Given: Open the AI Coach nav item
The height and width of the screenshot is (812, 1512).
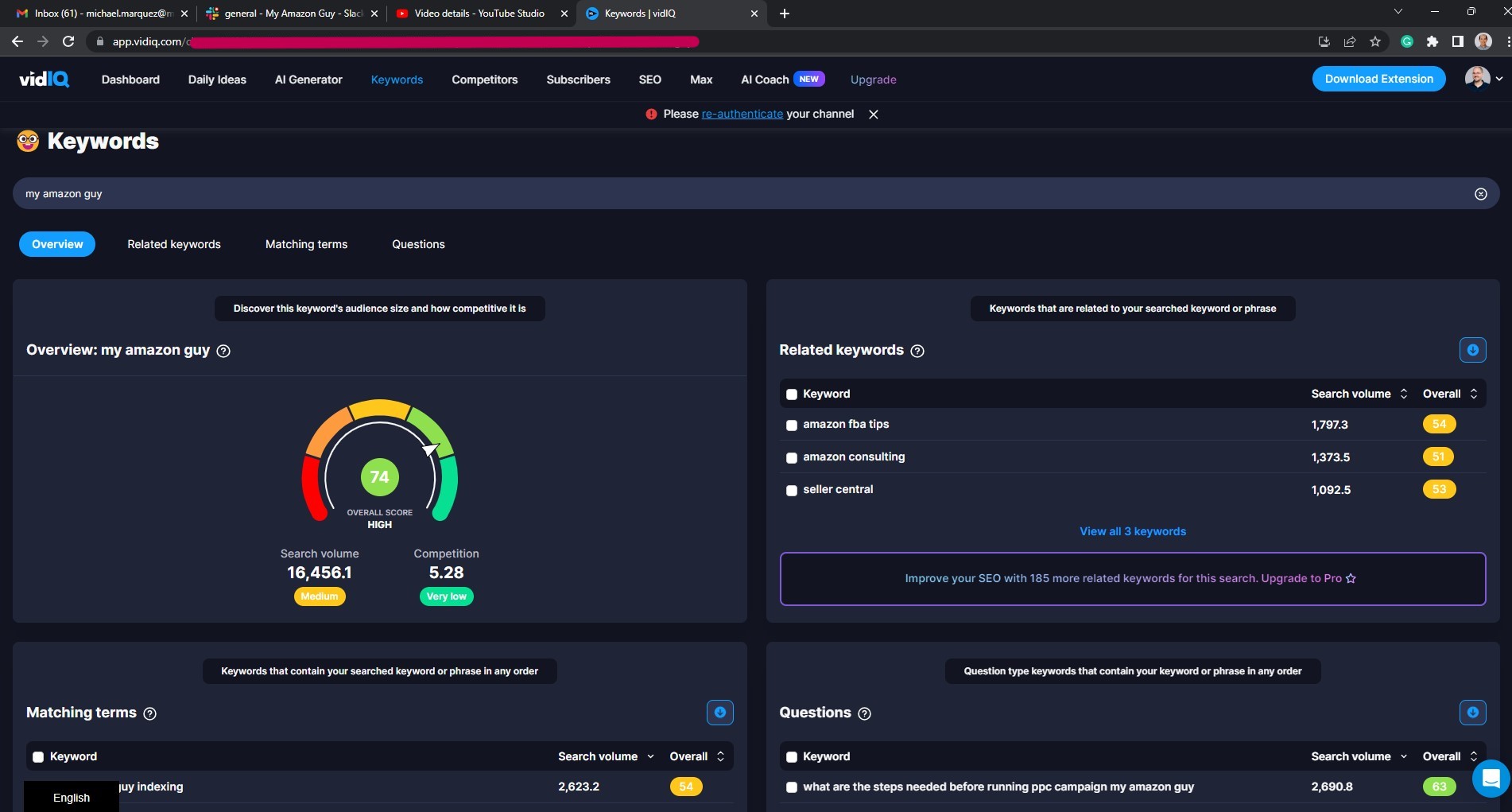Looking at the screenshot, I should 782,80.
